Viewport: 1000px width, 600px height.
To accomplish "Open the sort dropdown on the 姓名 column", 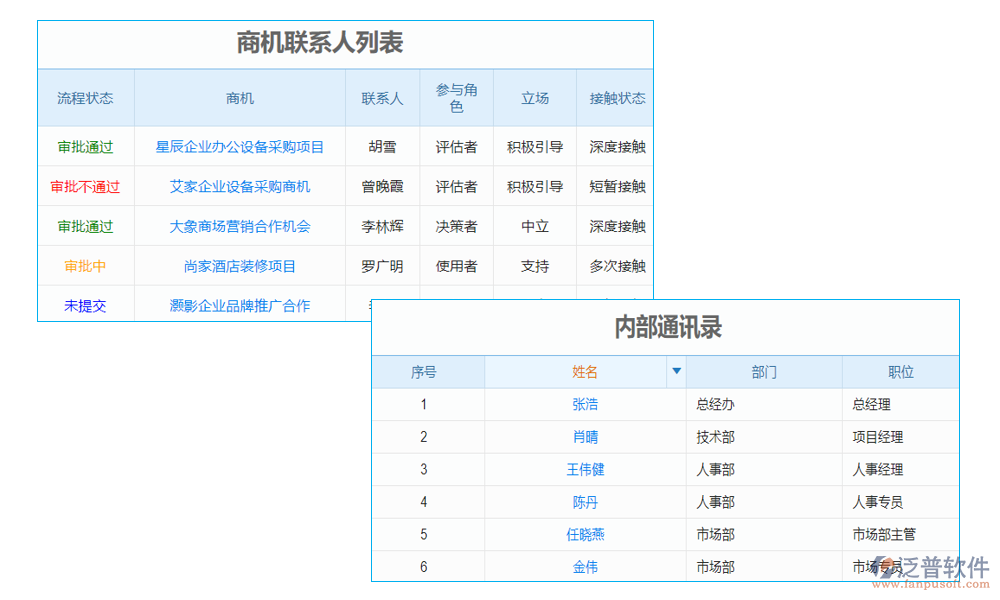I will (676, 371).
